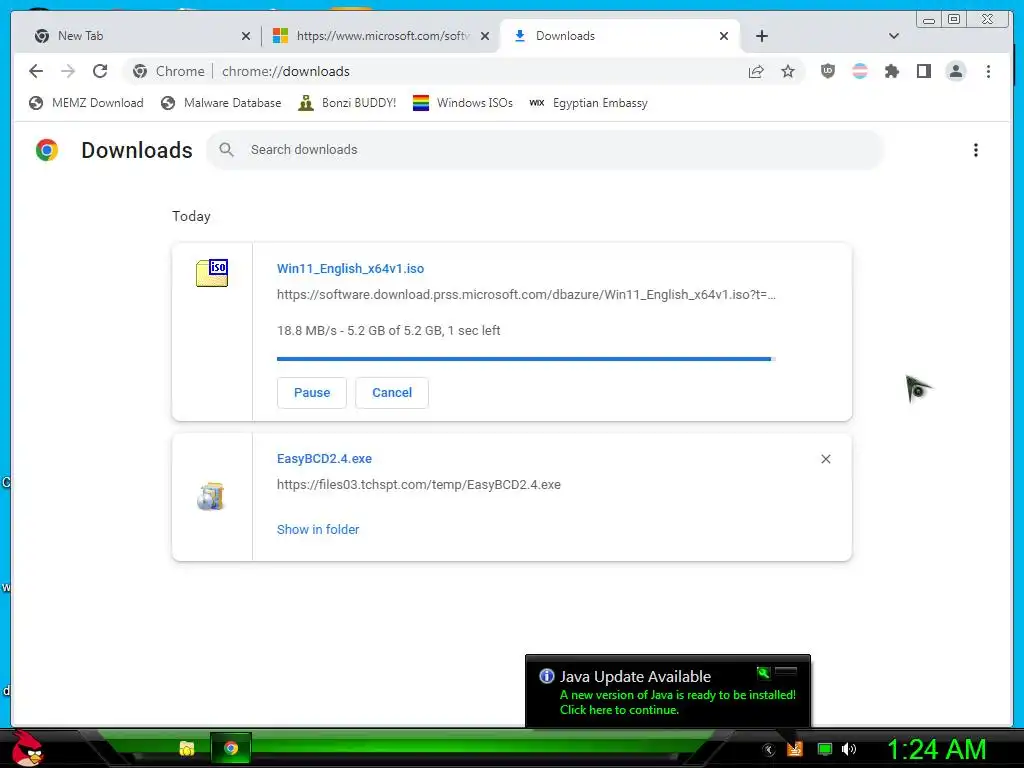Cancel the Win11 ISO download
The width and height of the screenshot is (1024, 768).
click(392, 392)
